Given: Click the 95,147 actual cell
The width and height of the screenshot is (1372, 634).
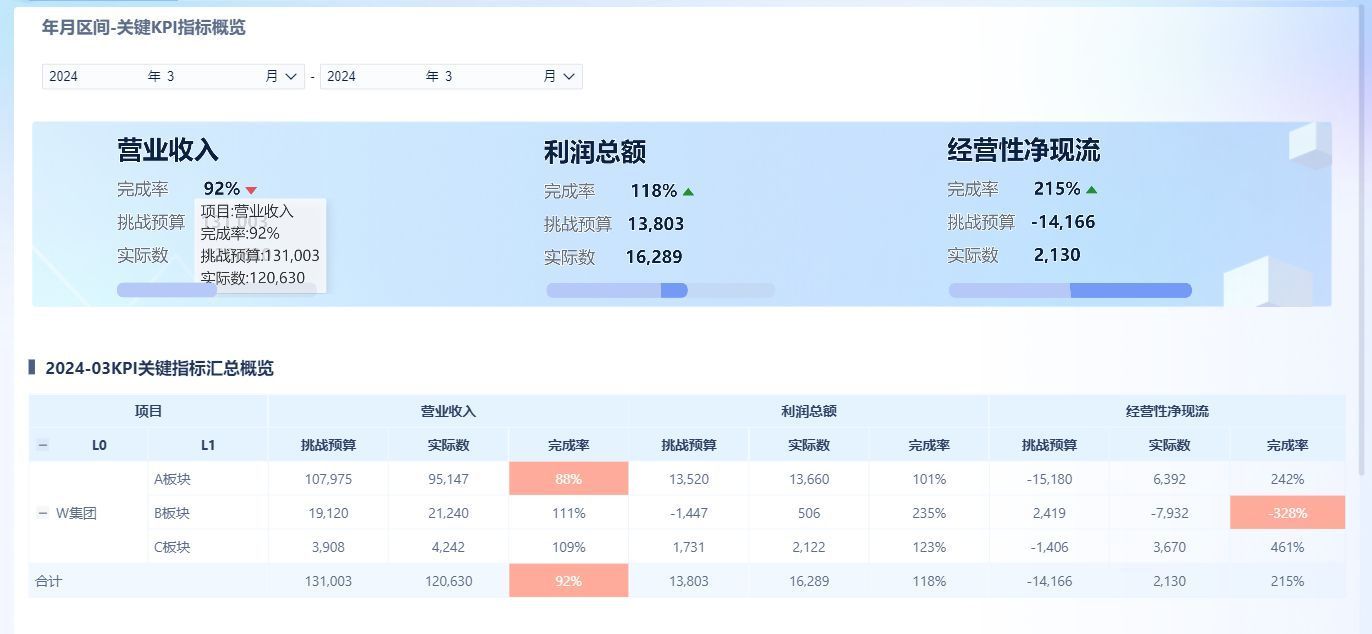Looking at the screenshot, I should [x=448, y=479].
